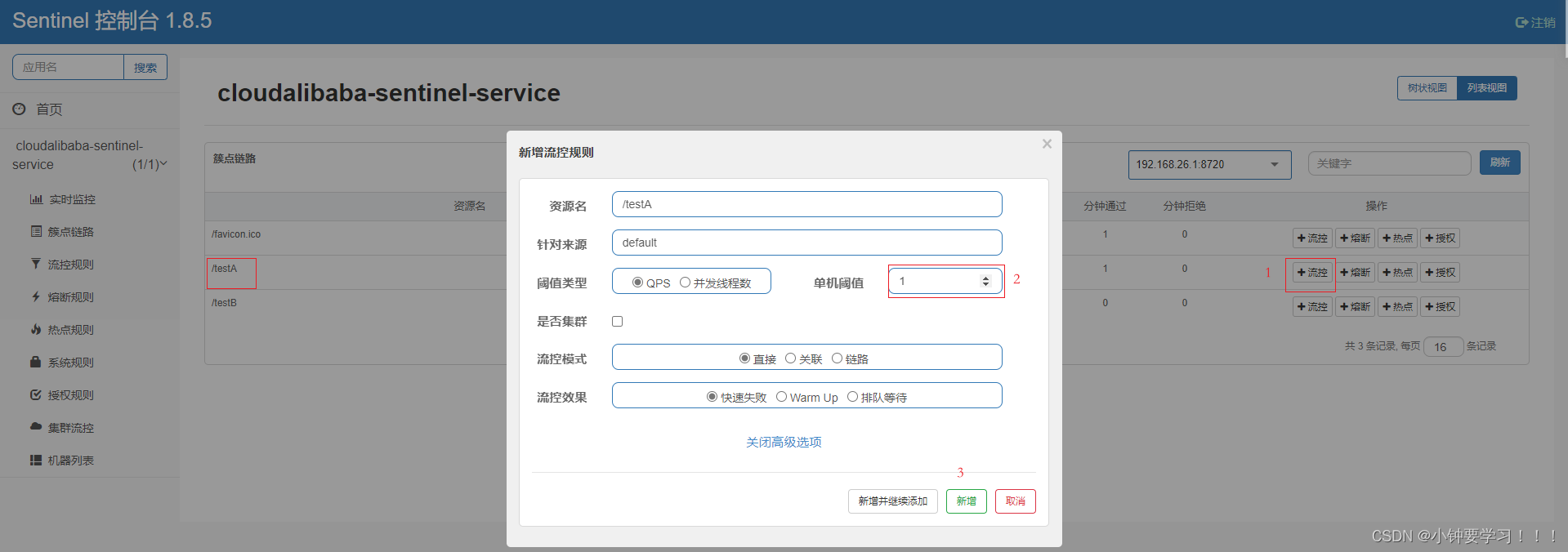Open 机器列表 icon in sidebar
The width and height of the screenshot is (1568, 552).
click(x=36, y=461)
